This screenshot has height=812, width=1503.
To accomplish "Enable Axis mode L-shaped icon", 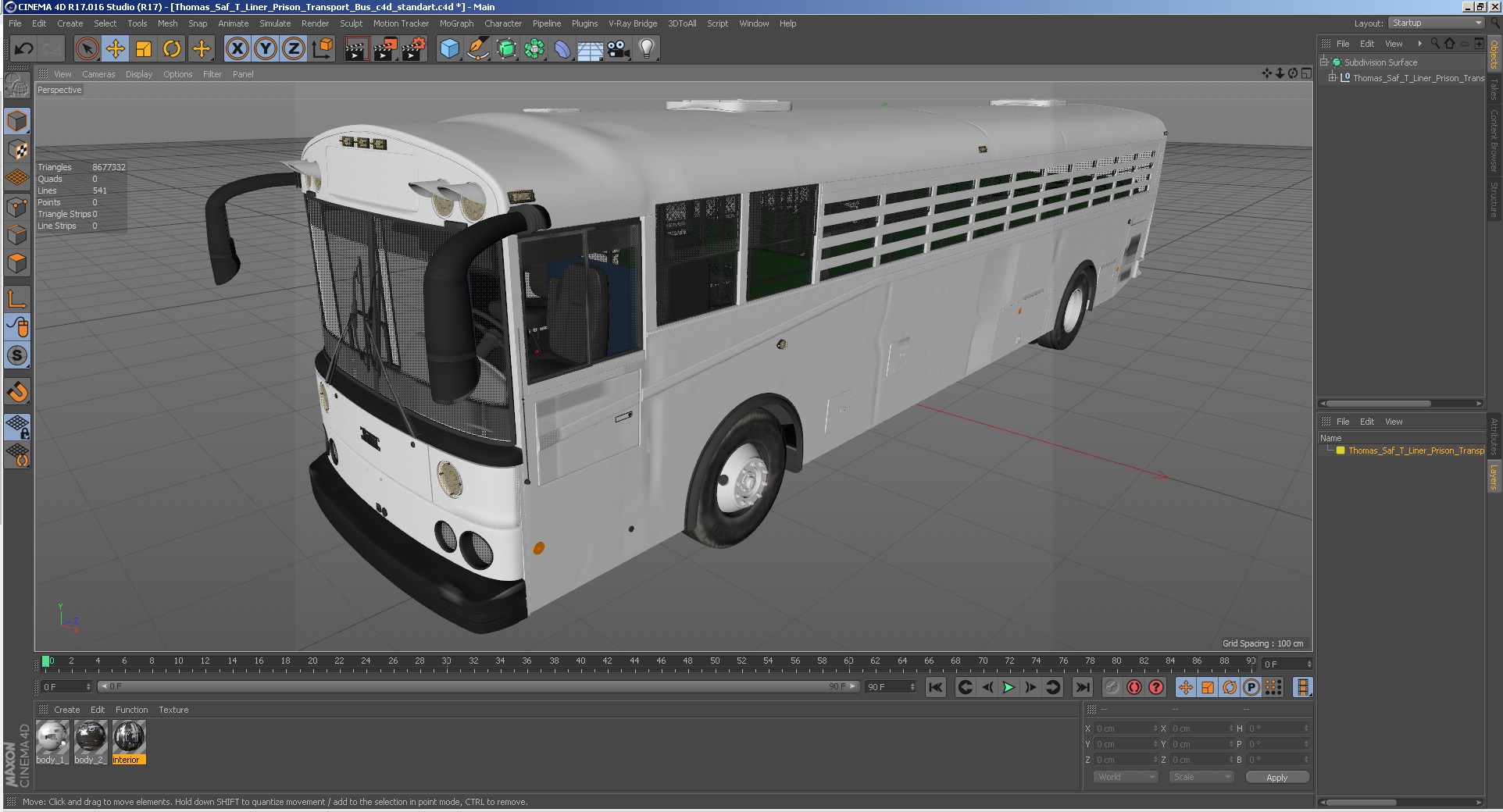I will (x=17, y=298).
